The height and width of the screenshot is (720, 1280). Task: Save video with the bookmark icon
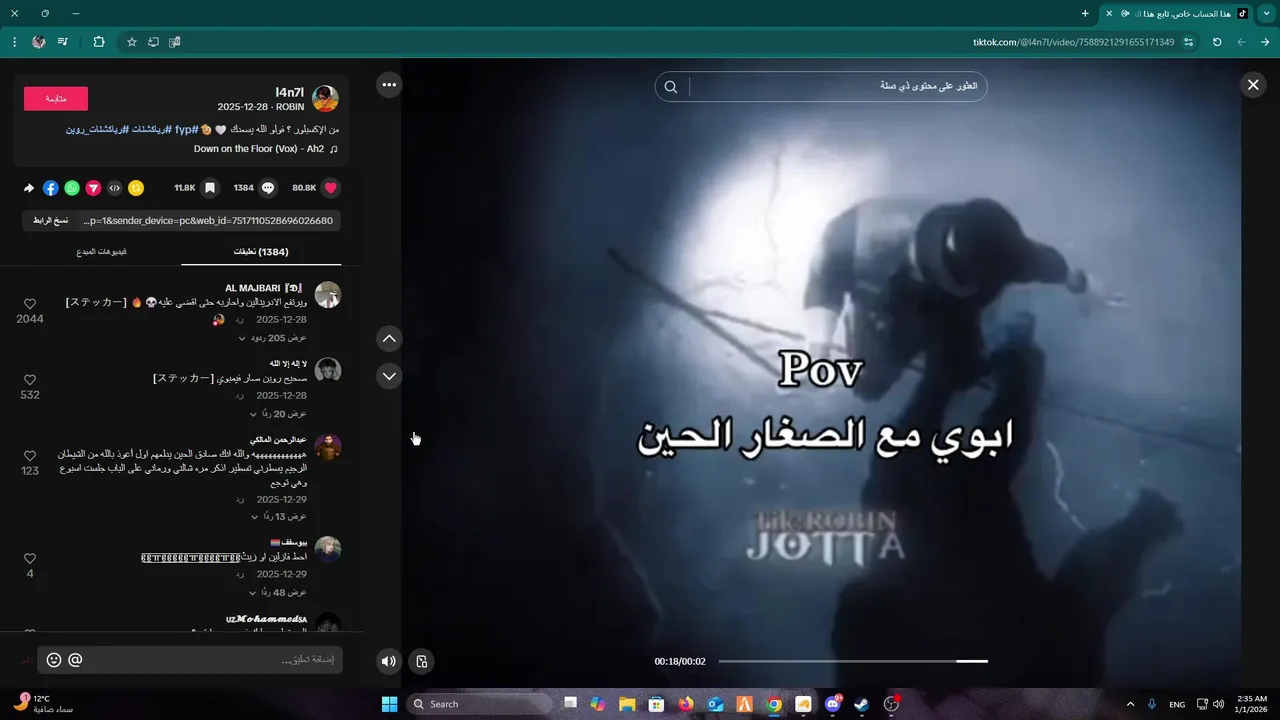(x=210, y=188)
